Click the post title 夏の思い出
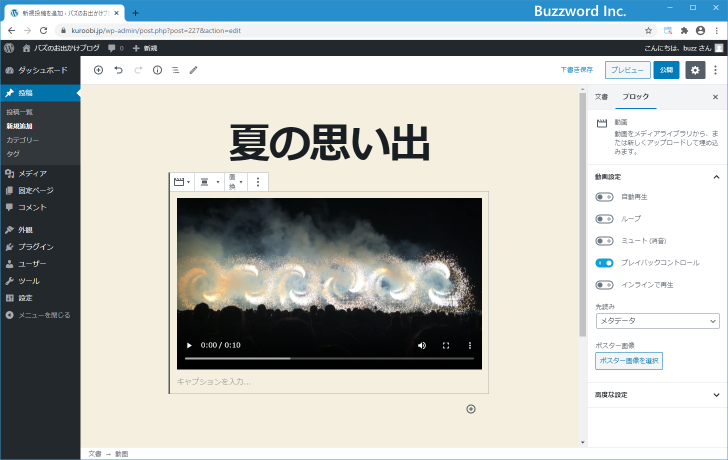728x460 pixels. click(x=329, y=143)
